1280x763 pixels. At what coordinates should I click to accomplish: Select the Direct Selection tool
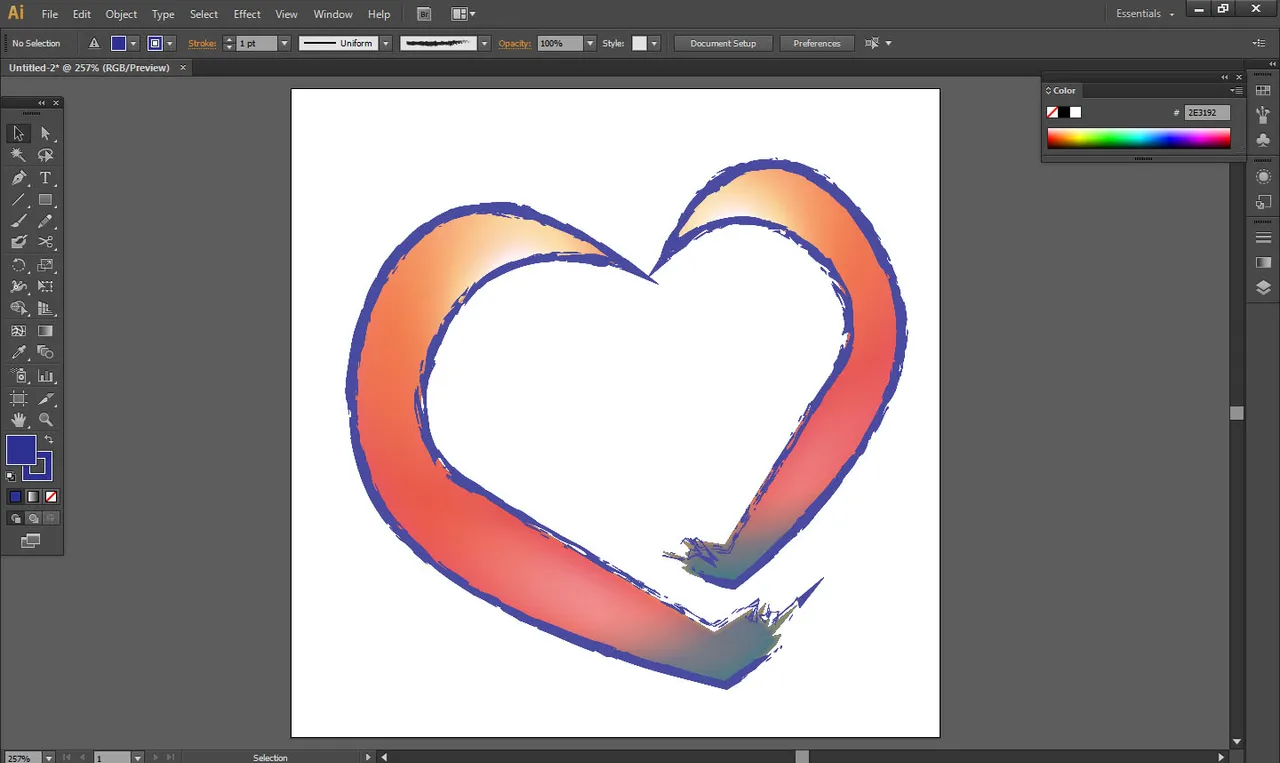[45, 133]
